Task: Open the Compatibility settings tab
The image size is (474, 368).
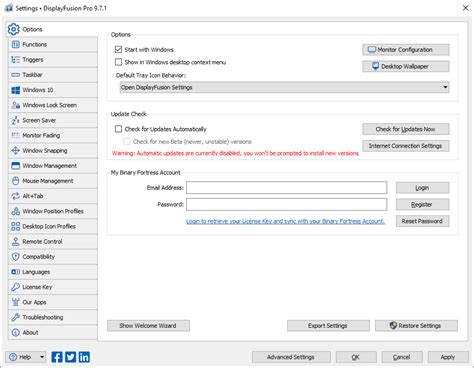Action: tap(53, 257)
